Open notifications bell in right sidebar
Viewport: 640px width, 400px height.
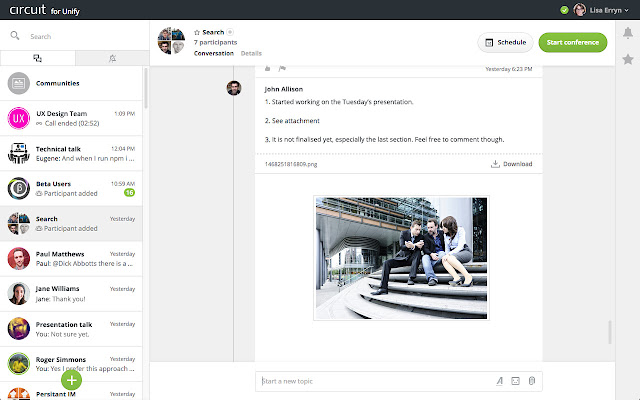(x=627, y=33)
